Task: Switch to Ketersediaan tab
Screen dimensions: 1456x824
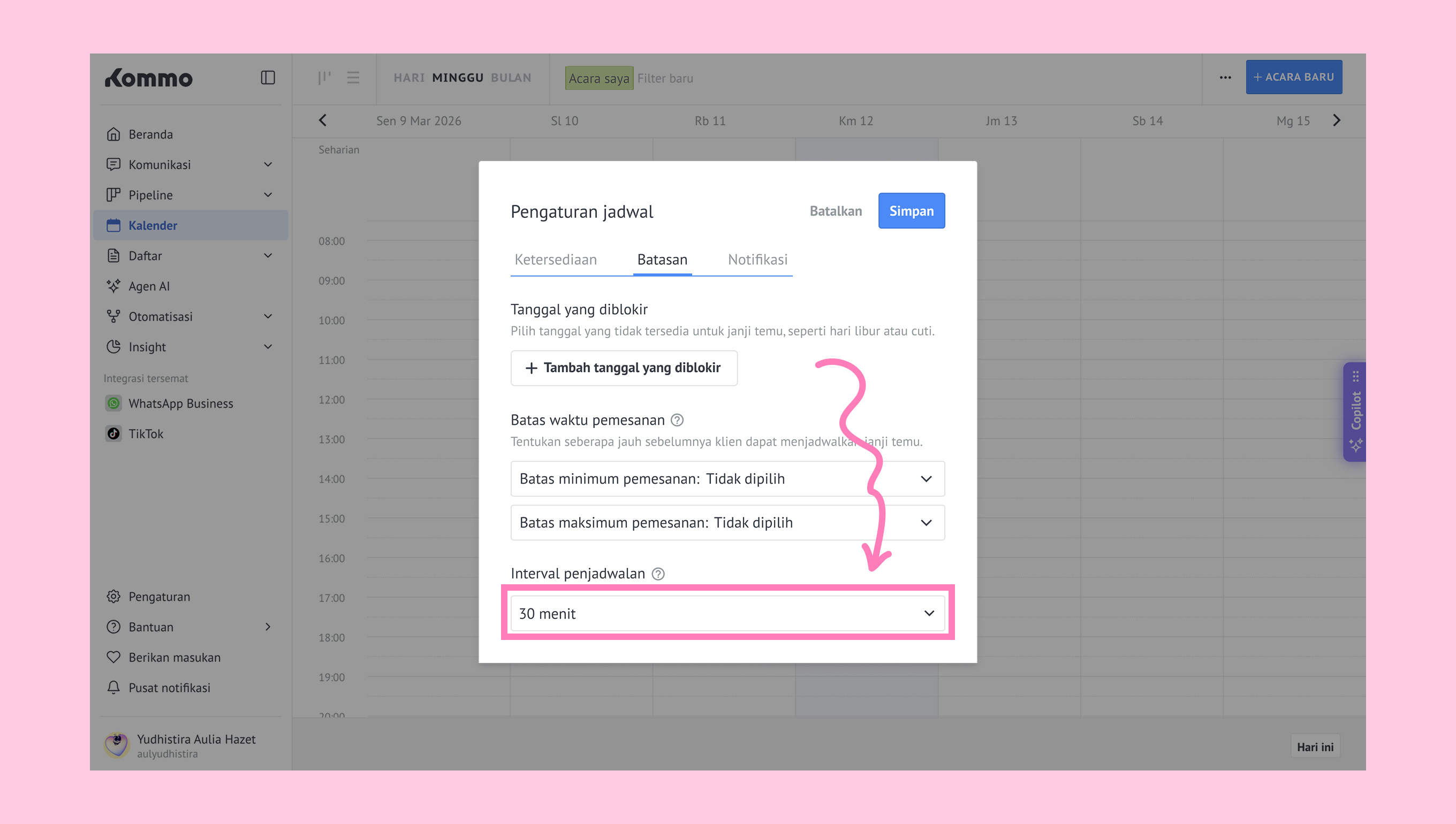Action: pos(555,260)
